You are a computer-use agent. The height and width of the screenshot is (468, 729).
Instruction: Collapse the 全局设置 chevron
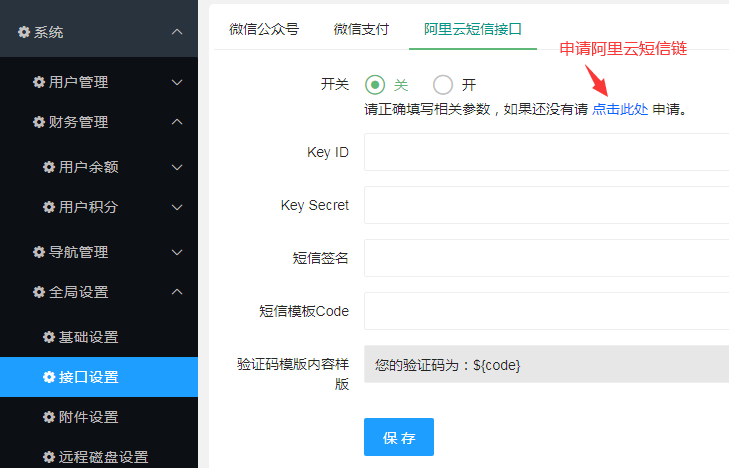[177, 292]
